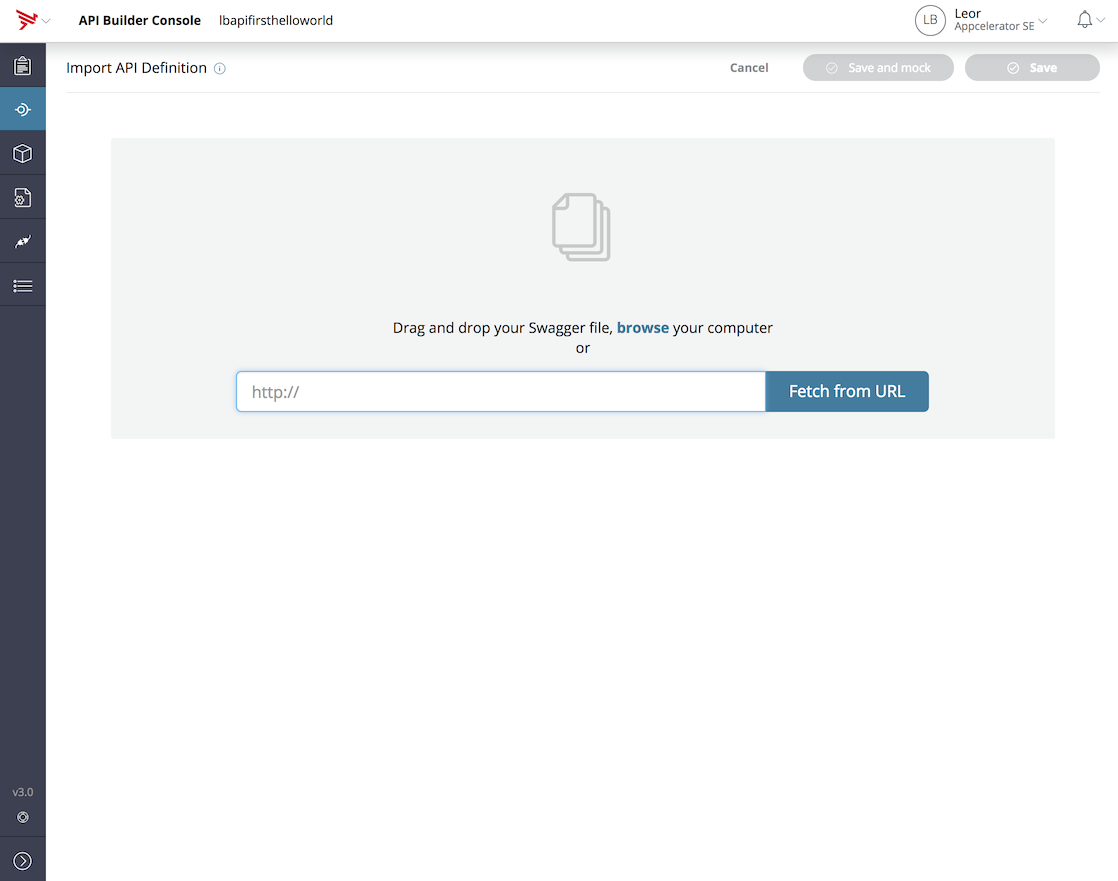The image size is (1118, 881).
Task: Select the highlighted APIs sidebar icon
Action: 22,108
